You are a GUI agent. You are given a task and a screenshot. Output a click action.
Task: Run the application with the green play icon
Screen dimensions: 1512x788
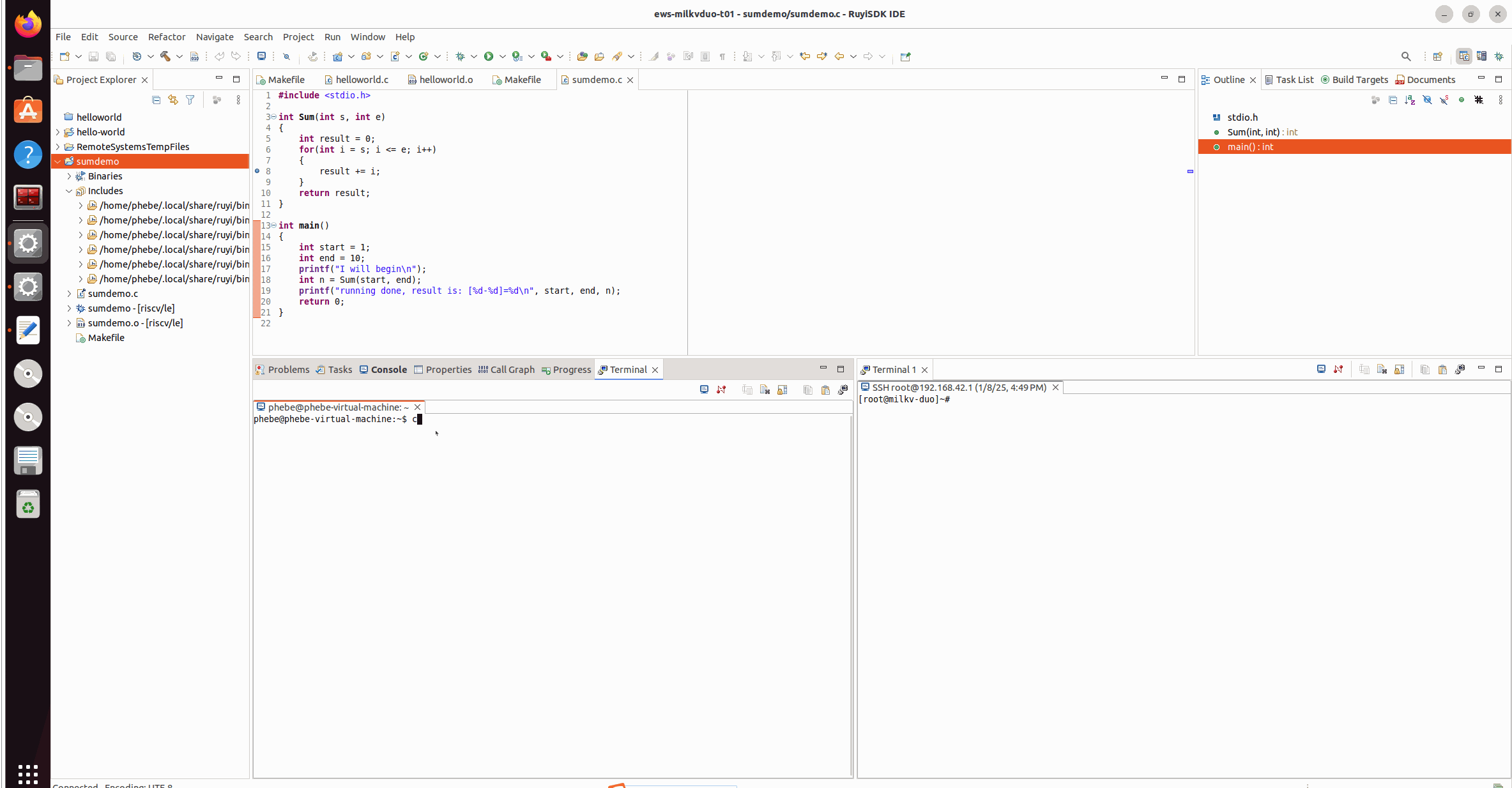click(x=488, y=56)
